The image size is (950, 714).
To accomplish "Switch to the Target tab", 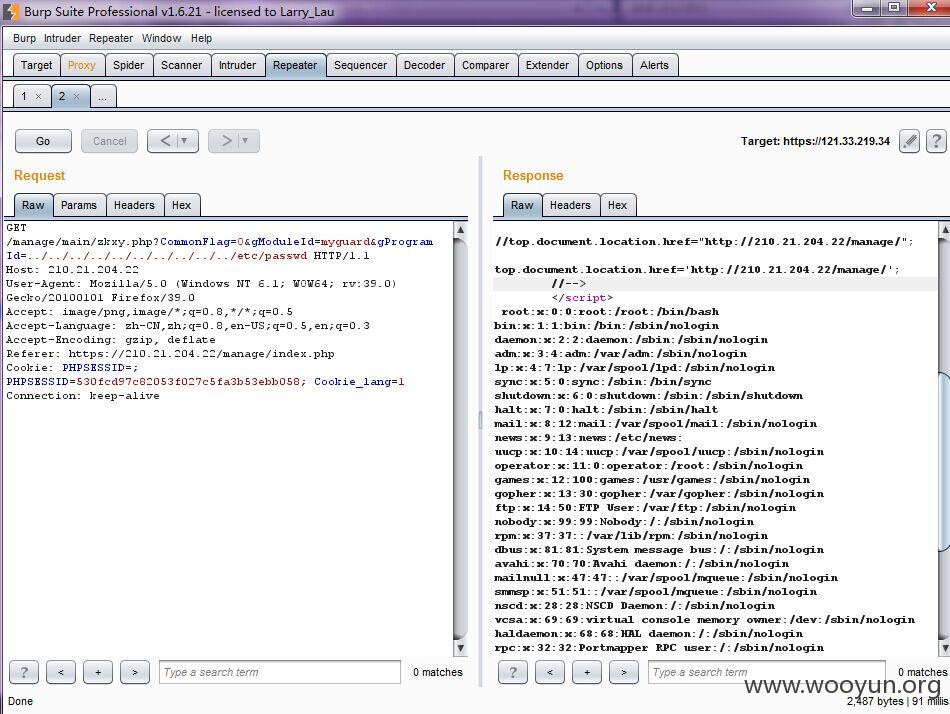I will [36, 65].
